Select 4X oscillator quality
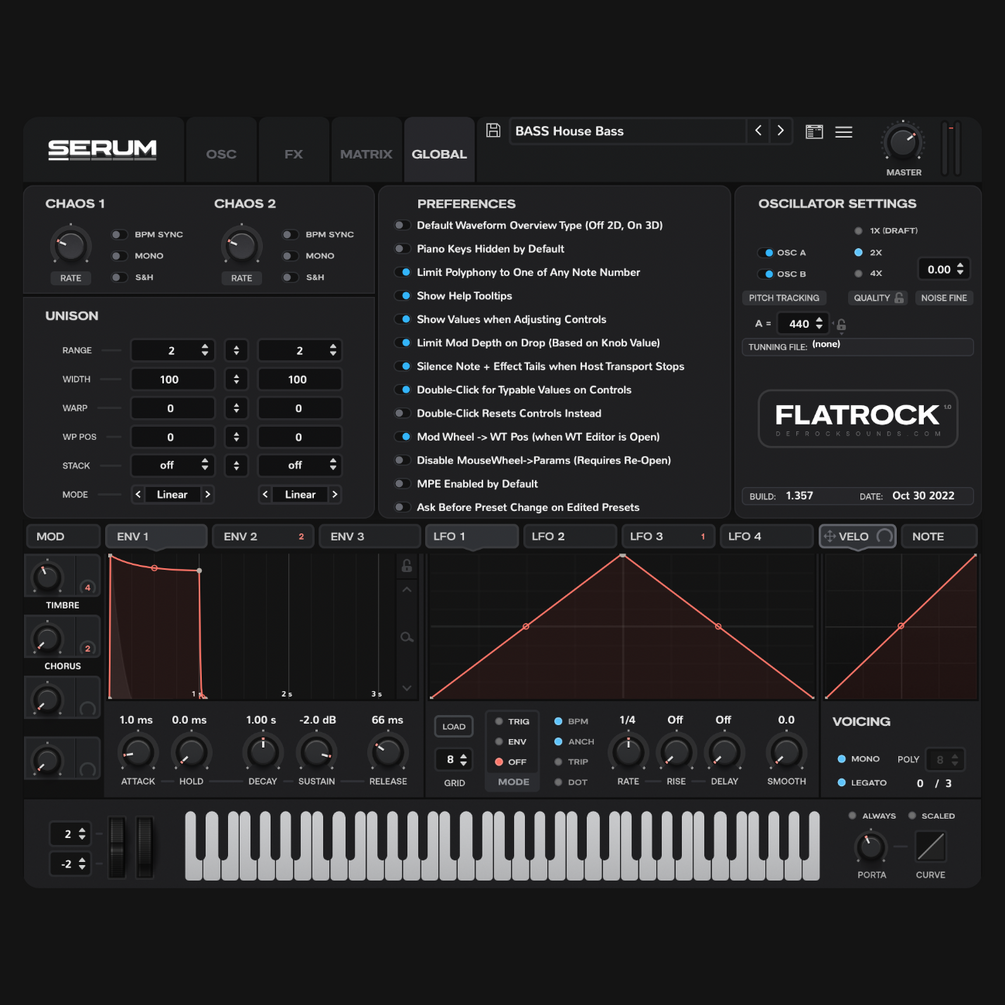 858,273
